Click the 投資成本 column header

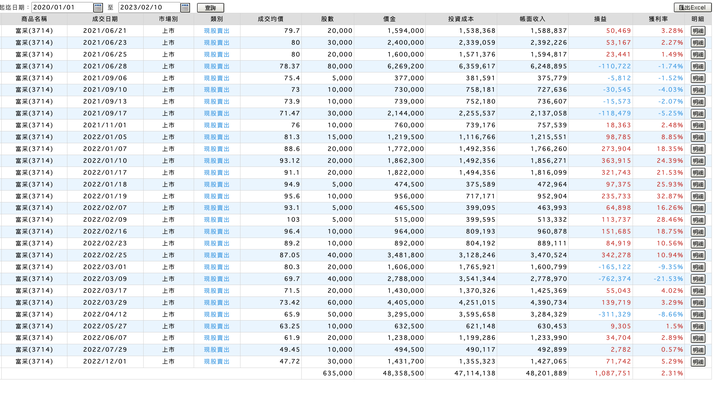(461, 19)
